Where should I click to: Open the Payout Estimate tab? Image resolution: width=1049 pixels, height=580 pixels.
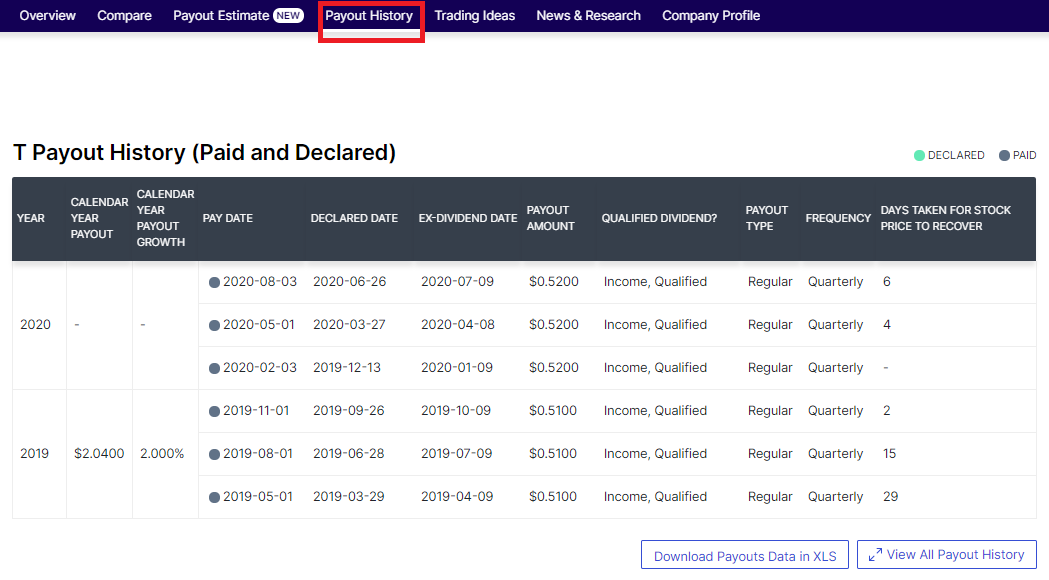pyautogui.click(x=221, y=15)
